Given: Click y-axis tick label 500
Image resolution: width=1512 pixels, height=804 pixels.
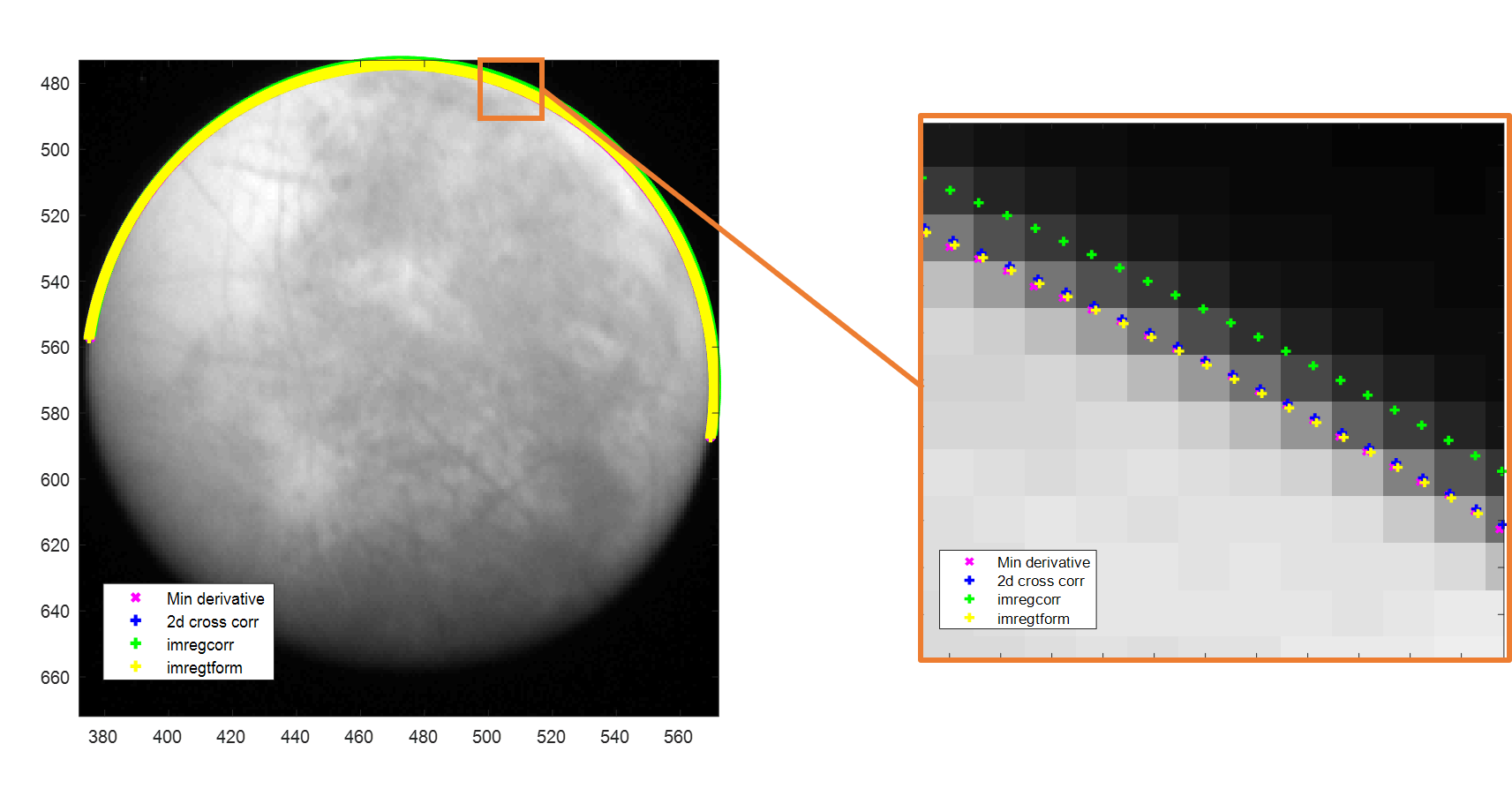Looking at the screenshot, I should tap(55, 150).
